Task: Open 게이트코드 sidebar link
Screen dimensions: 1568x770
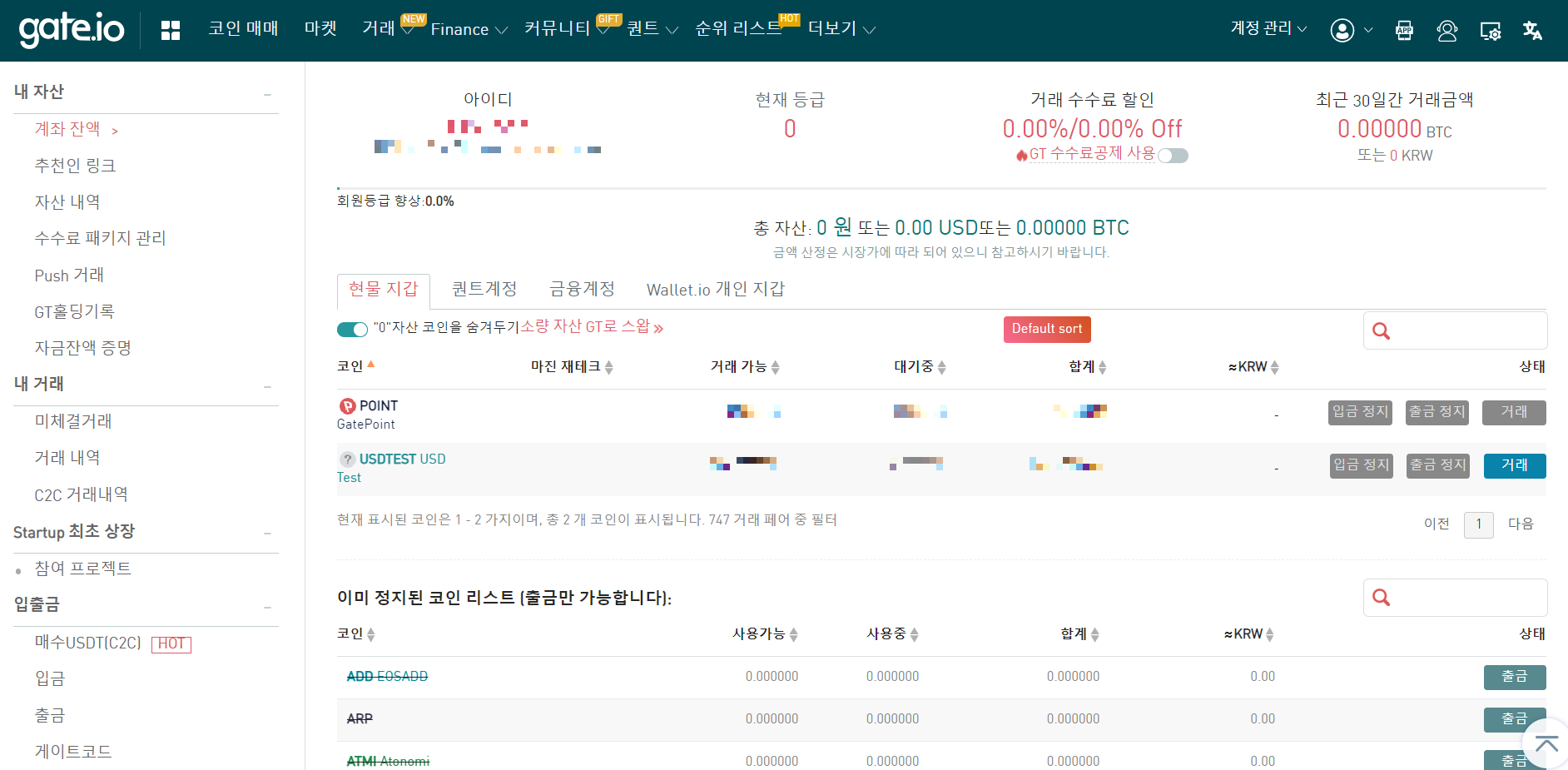Action: pos(73,752)
